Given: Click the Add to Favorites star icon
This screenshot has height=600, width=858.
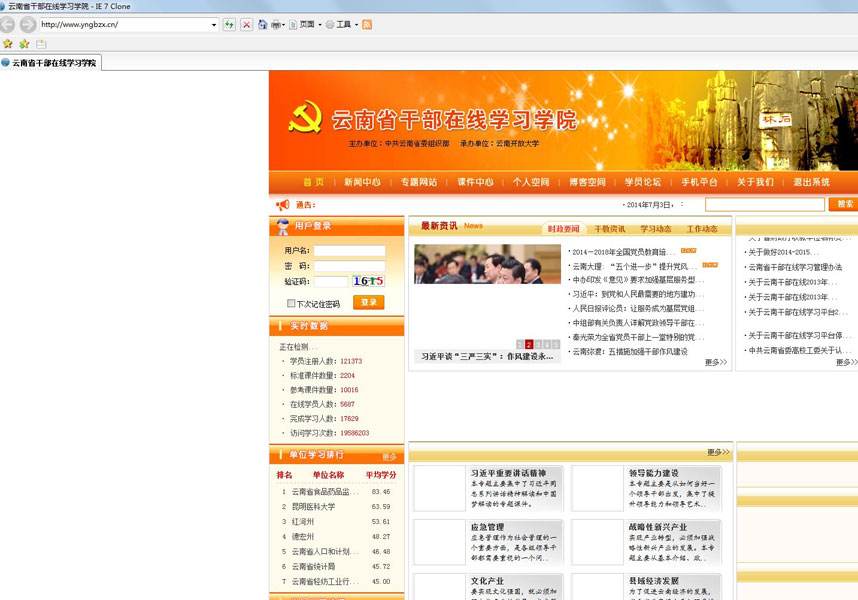Looking at the screenshot, I should (x=24, y=44).
